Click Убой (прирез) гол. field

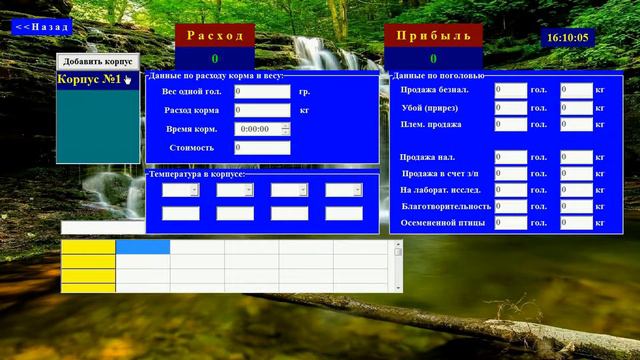[511, 108]
